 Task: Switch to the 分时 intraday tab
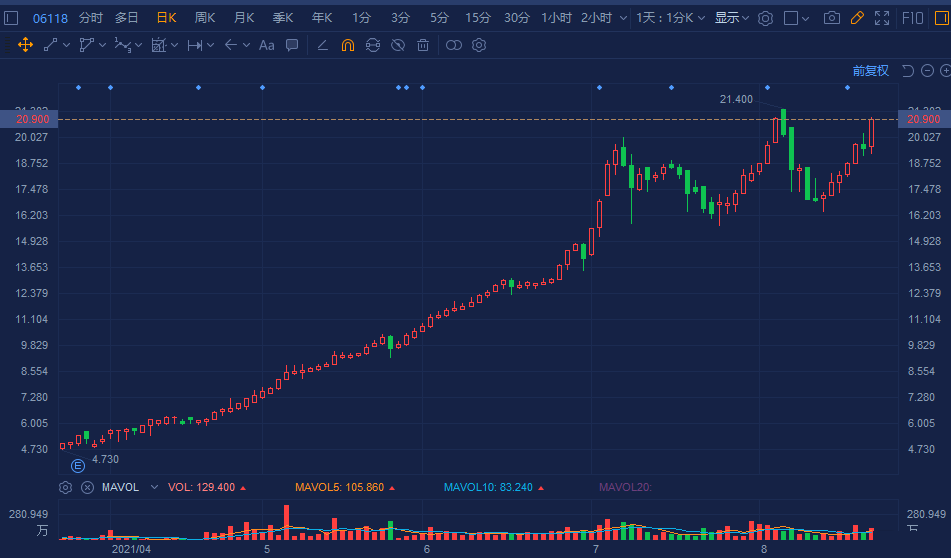tap(91, 18)
